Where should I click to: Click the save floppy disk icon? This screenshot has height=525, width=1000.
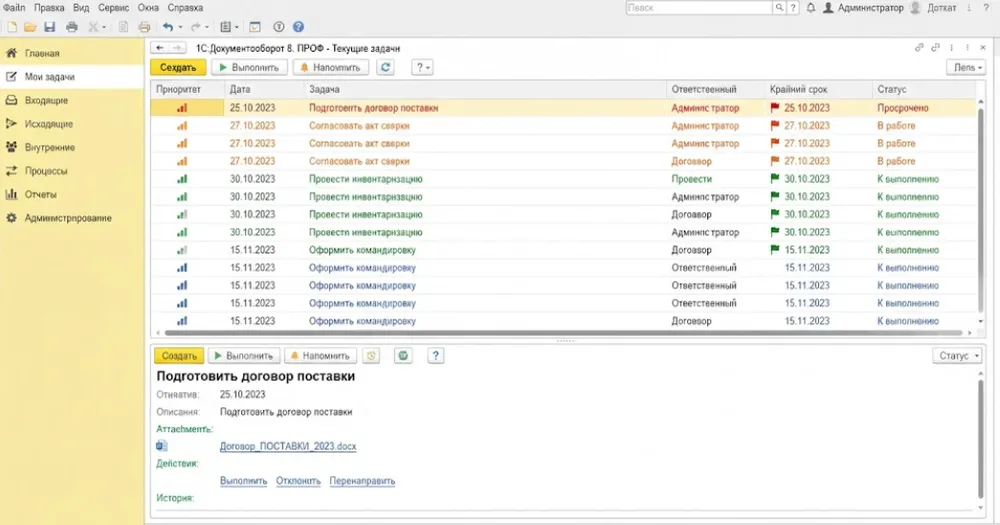pos(49,27)
